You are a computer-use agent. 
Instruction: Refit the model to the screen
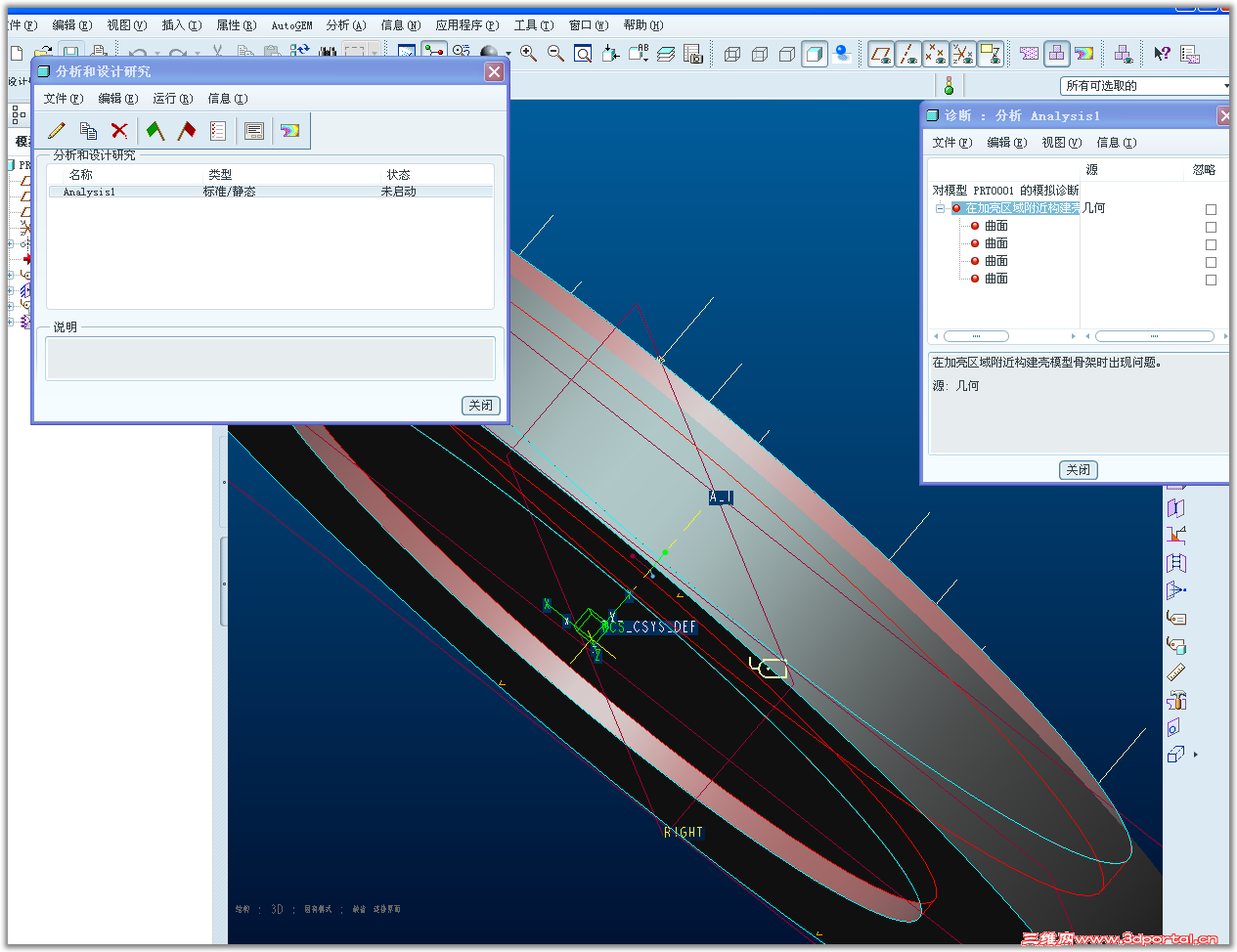coord(583,54)
